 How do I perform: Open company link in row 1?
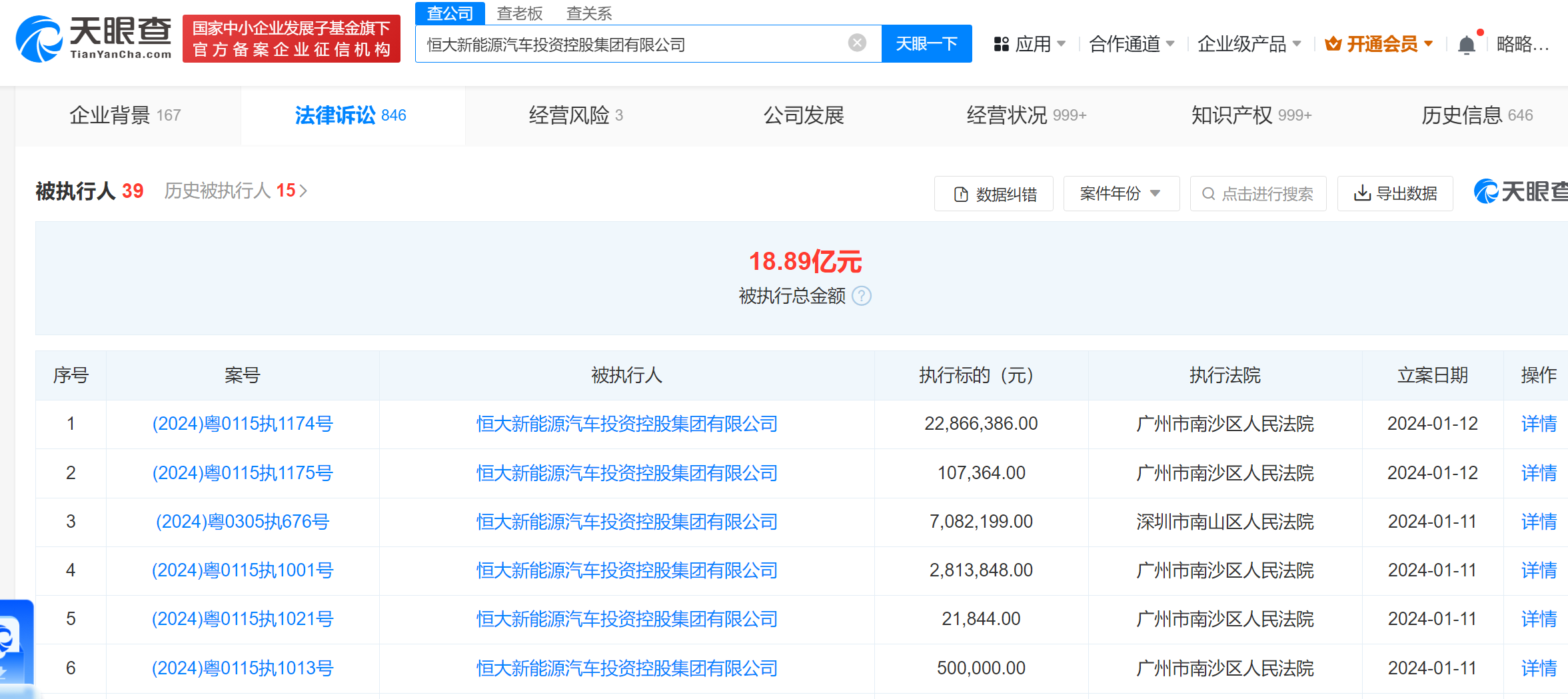click(x=627, y=424)
